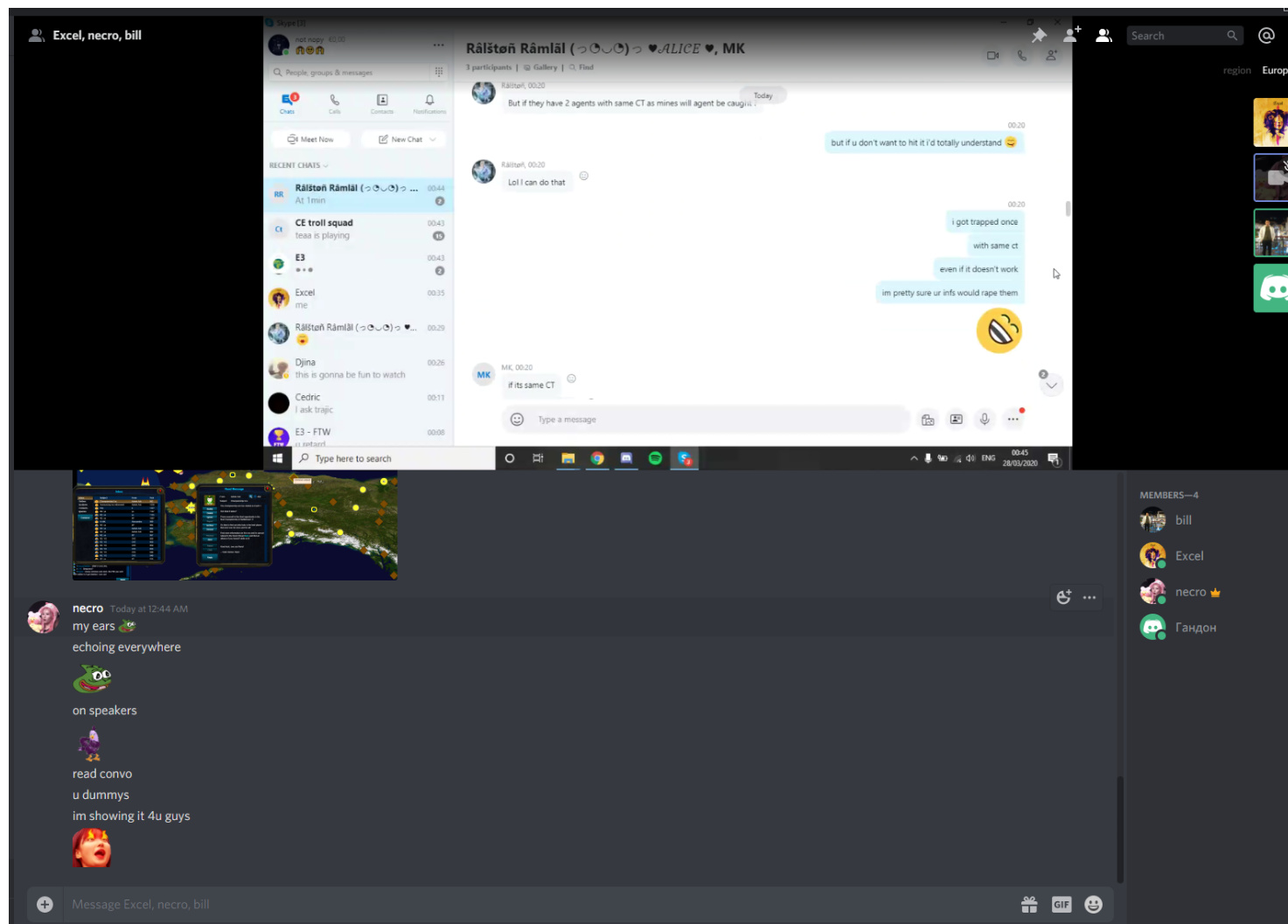Open the CE troll squad chat
The width and height of the screenshot is (1288, 924).
coord(359,229)
